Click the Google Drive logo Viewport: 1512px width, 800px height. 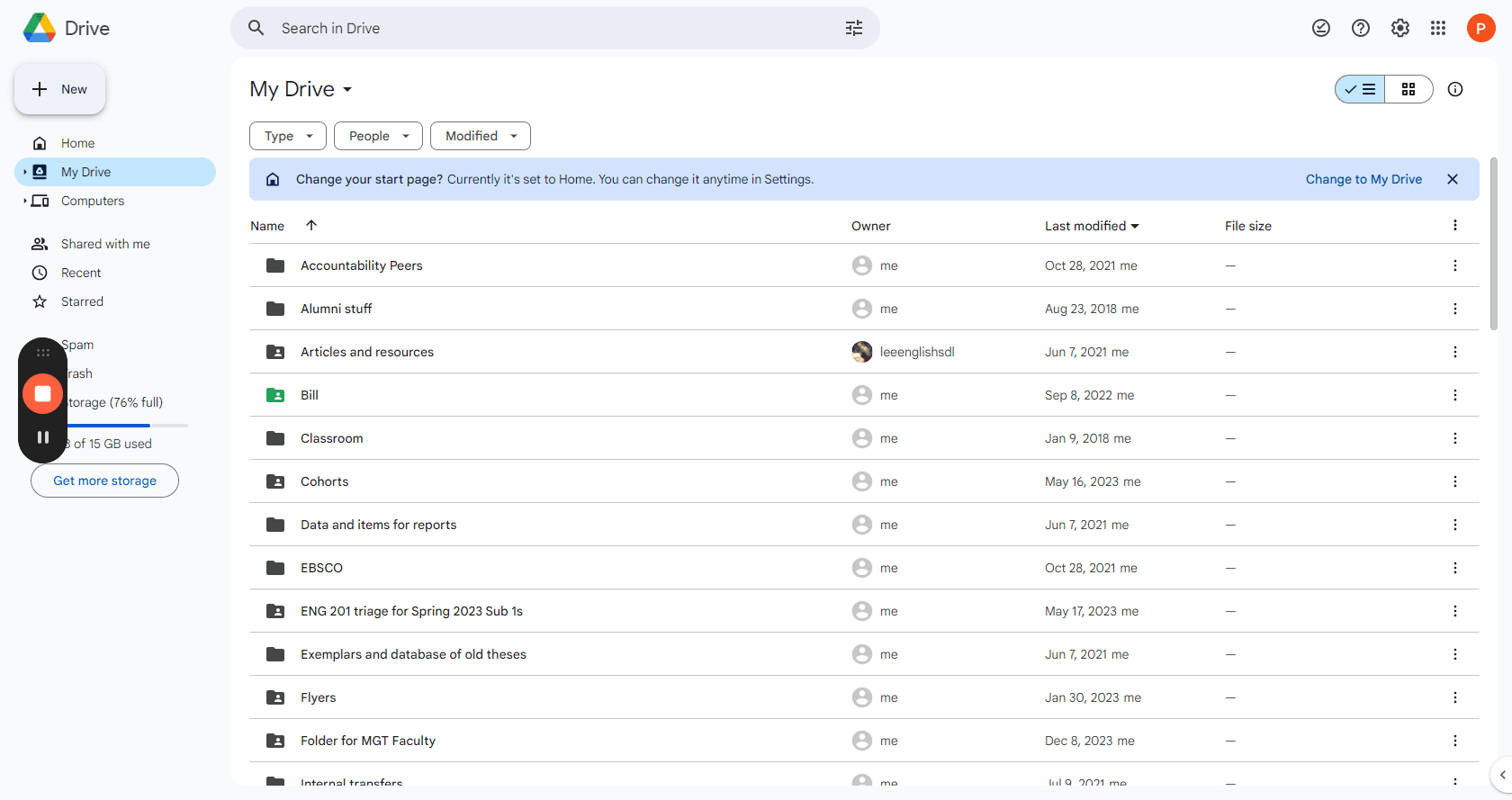[39, 28]
